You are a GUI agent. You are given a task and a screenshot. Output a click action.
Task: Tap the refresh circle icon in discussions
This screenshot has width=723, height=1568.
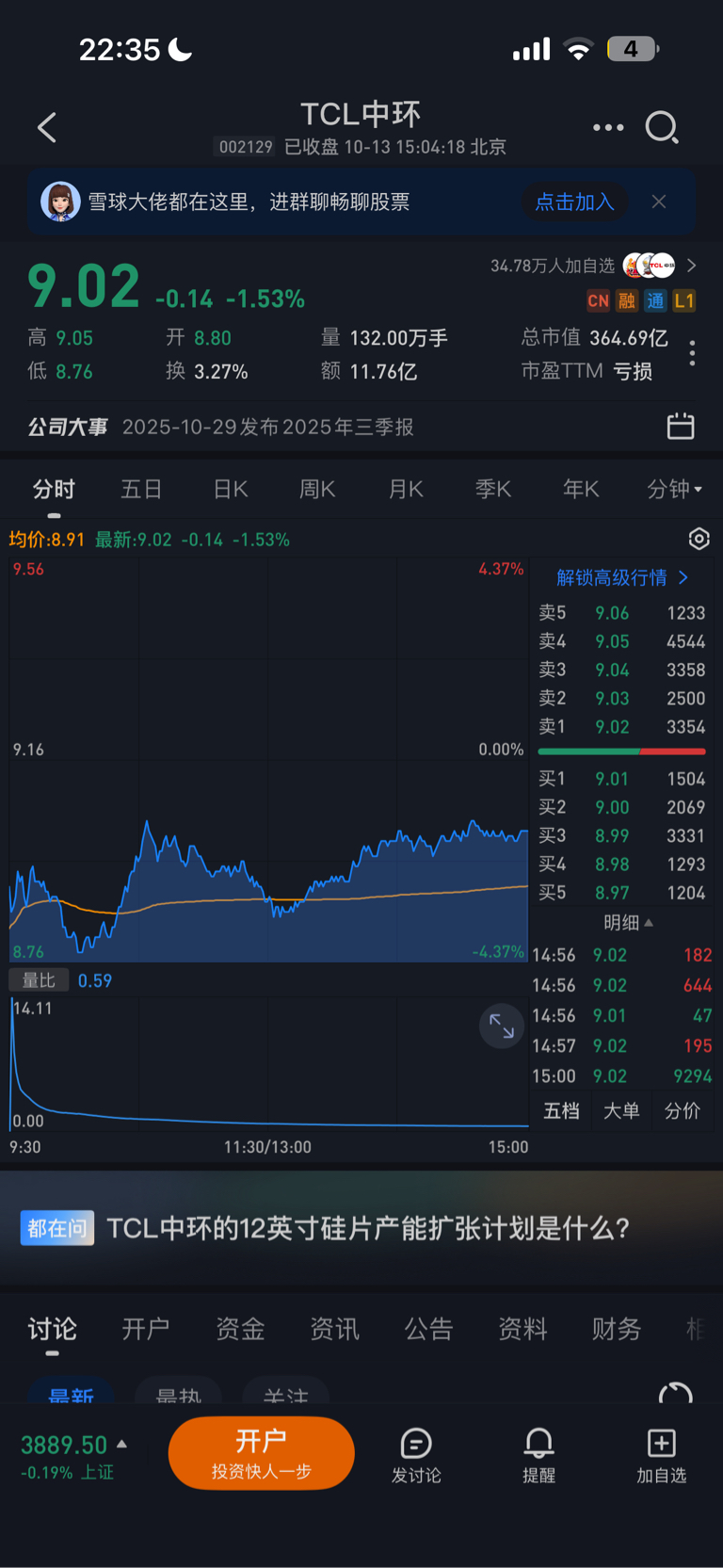675,1394
